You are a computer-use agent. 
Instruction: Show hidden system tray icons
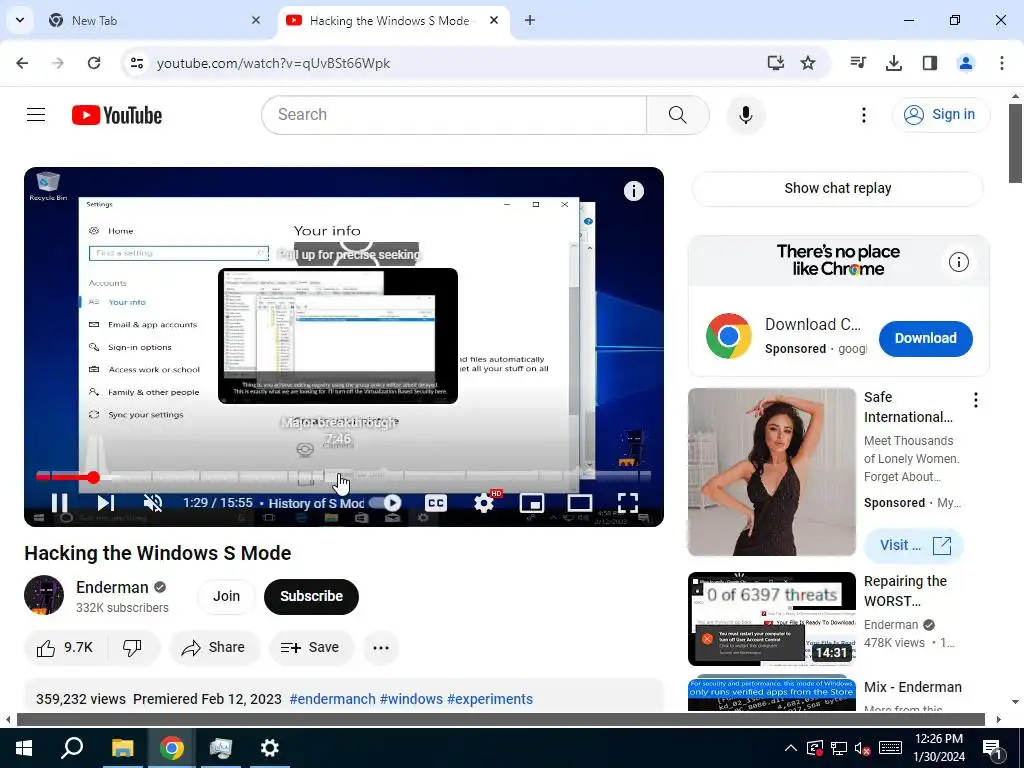click(x=790, y=748)
